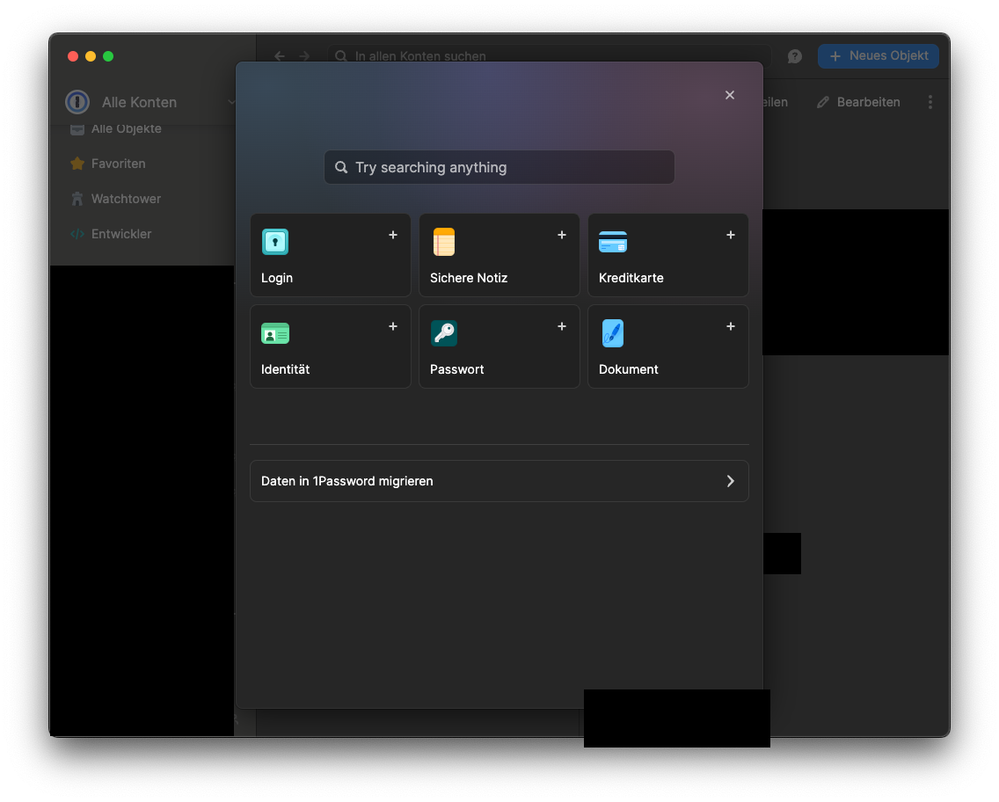
Task: Click the dialog search magnifier icon
Action: coord(341,168)
